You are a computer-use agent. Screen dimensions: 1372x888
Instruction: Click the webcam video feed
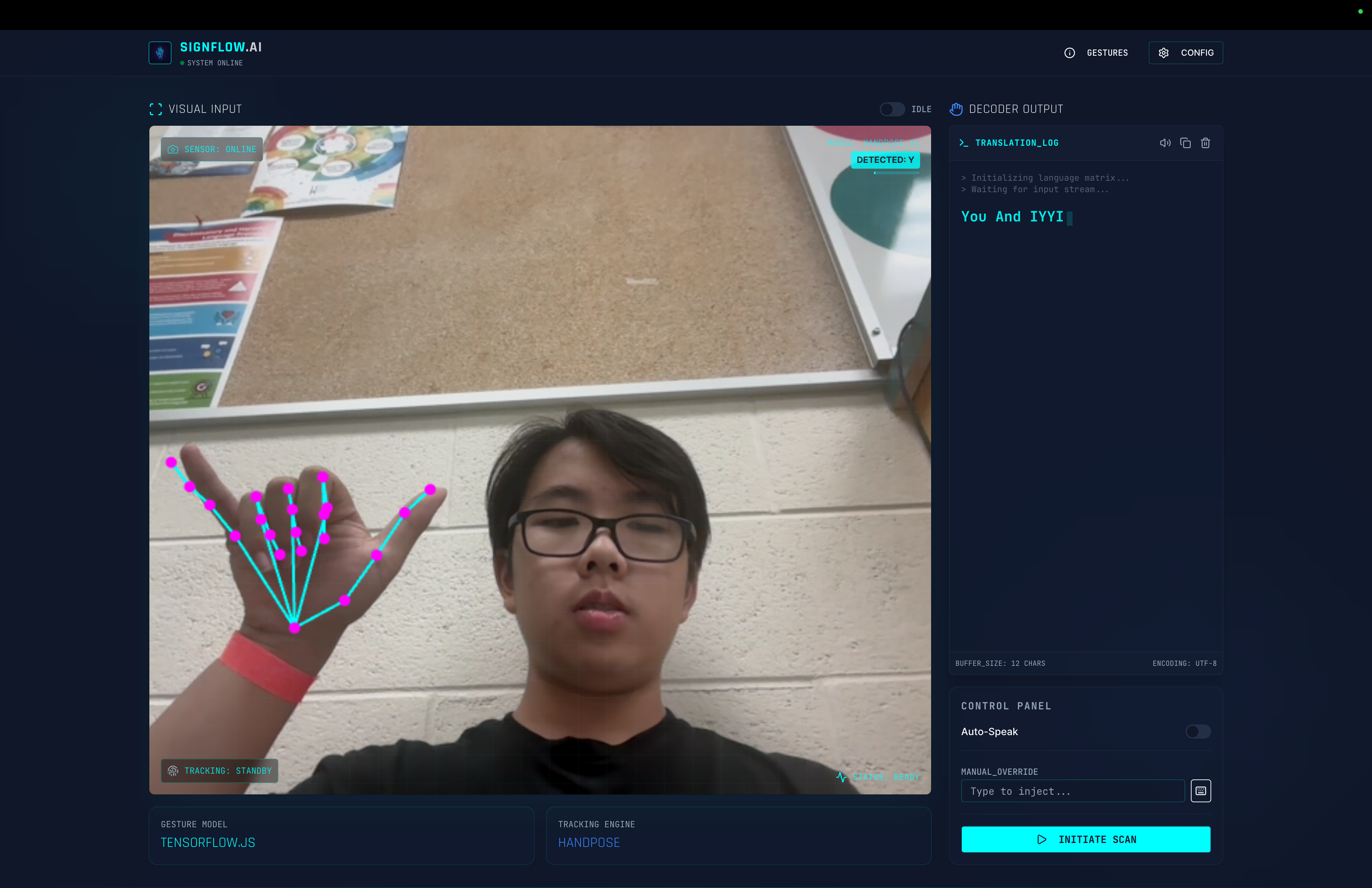(540, 459)
